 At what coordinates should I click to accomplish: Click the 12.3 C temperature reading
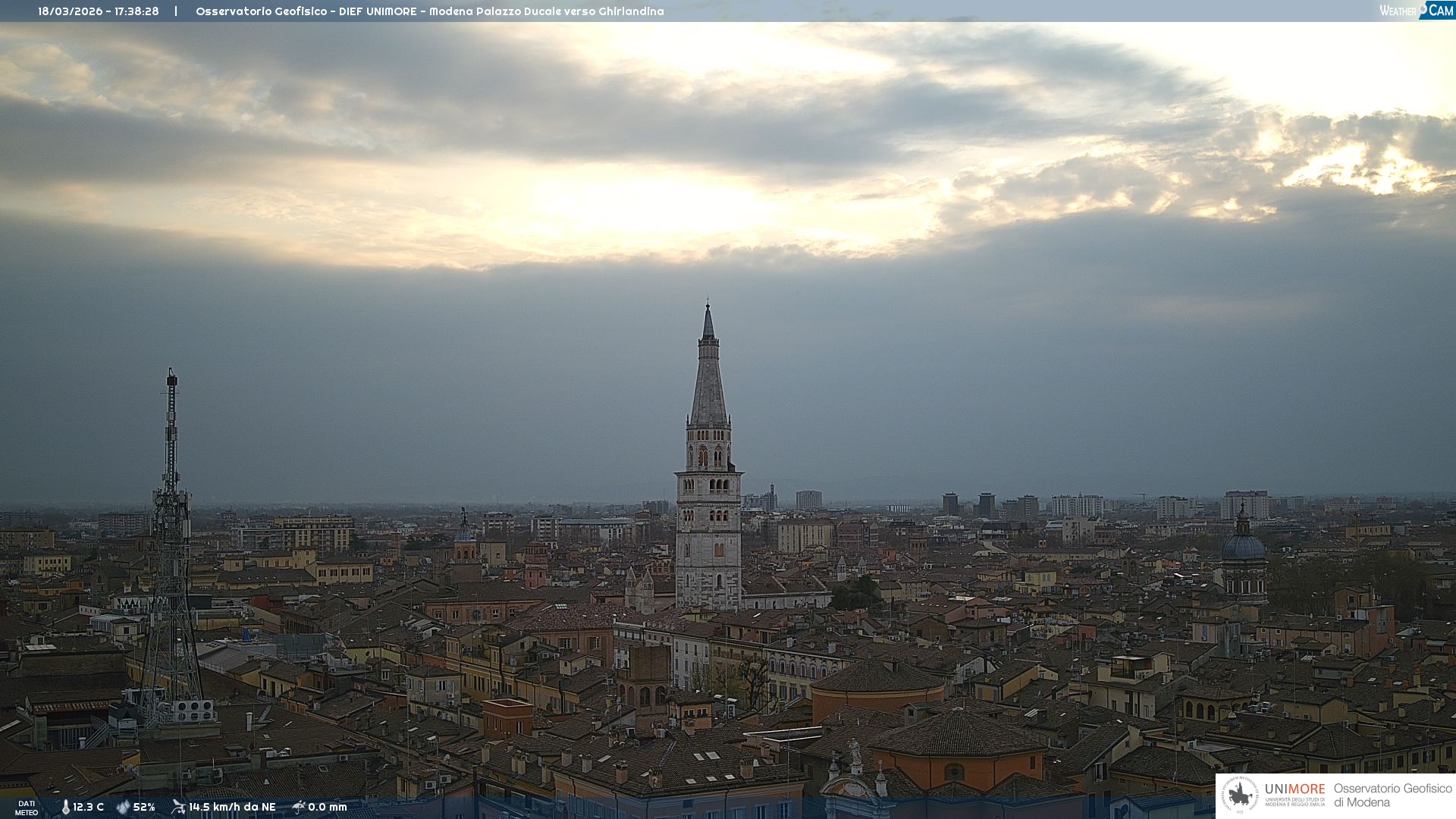(88, 808)
